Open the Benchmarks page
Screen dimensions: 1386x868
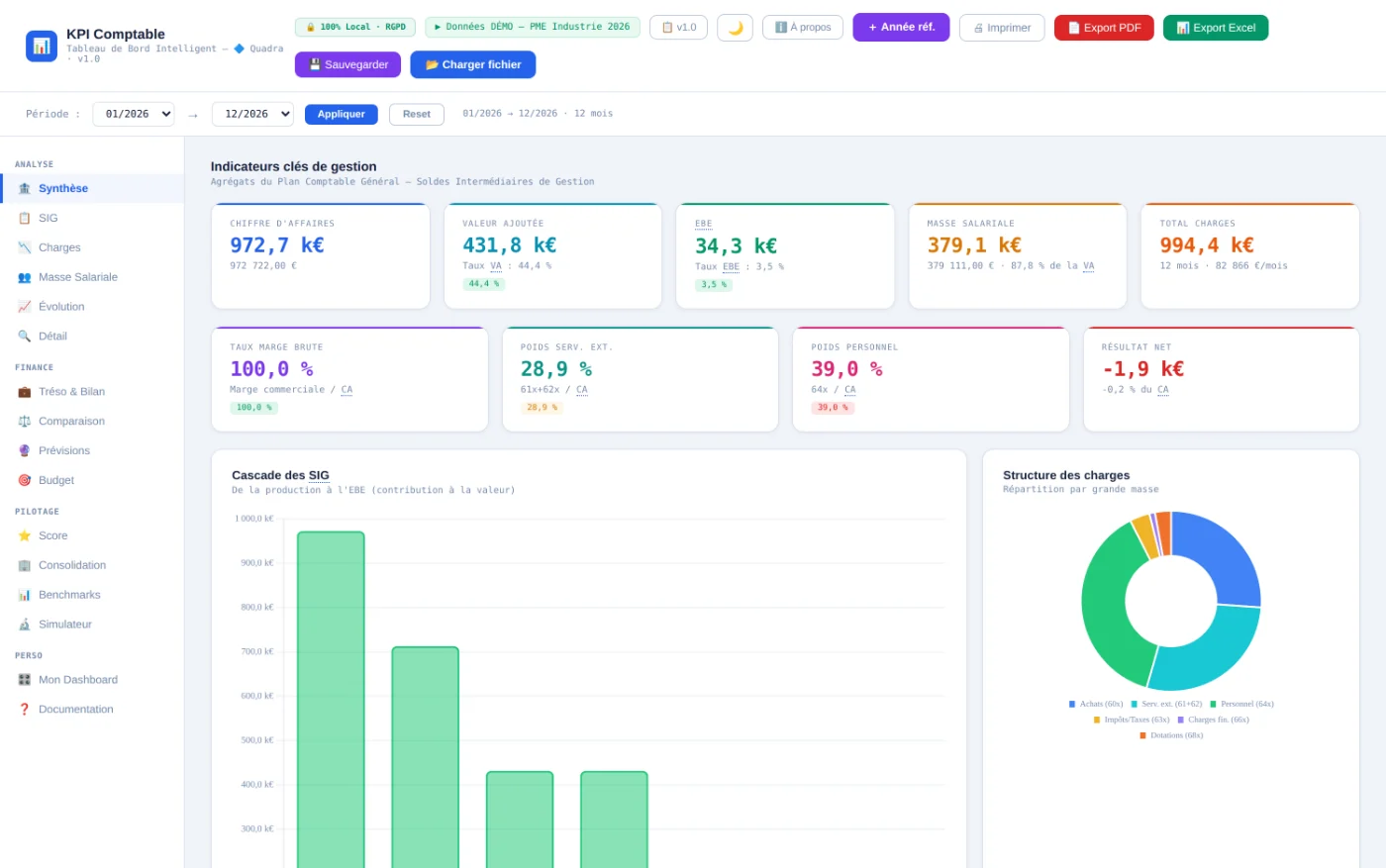click(x=92, y=595)
